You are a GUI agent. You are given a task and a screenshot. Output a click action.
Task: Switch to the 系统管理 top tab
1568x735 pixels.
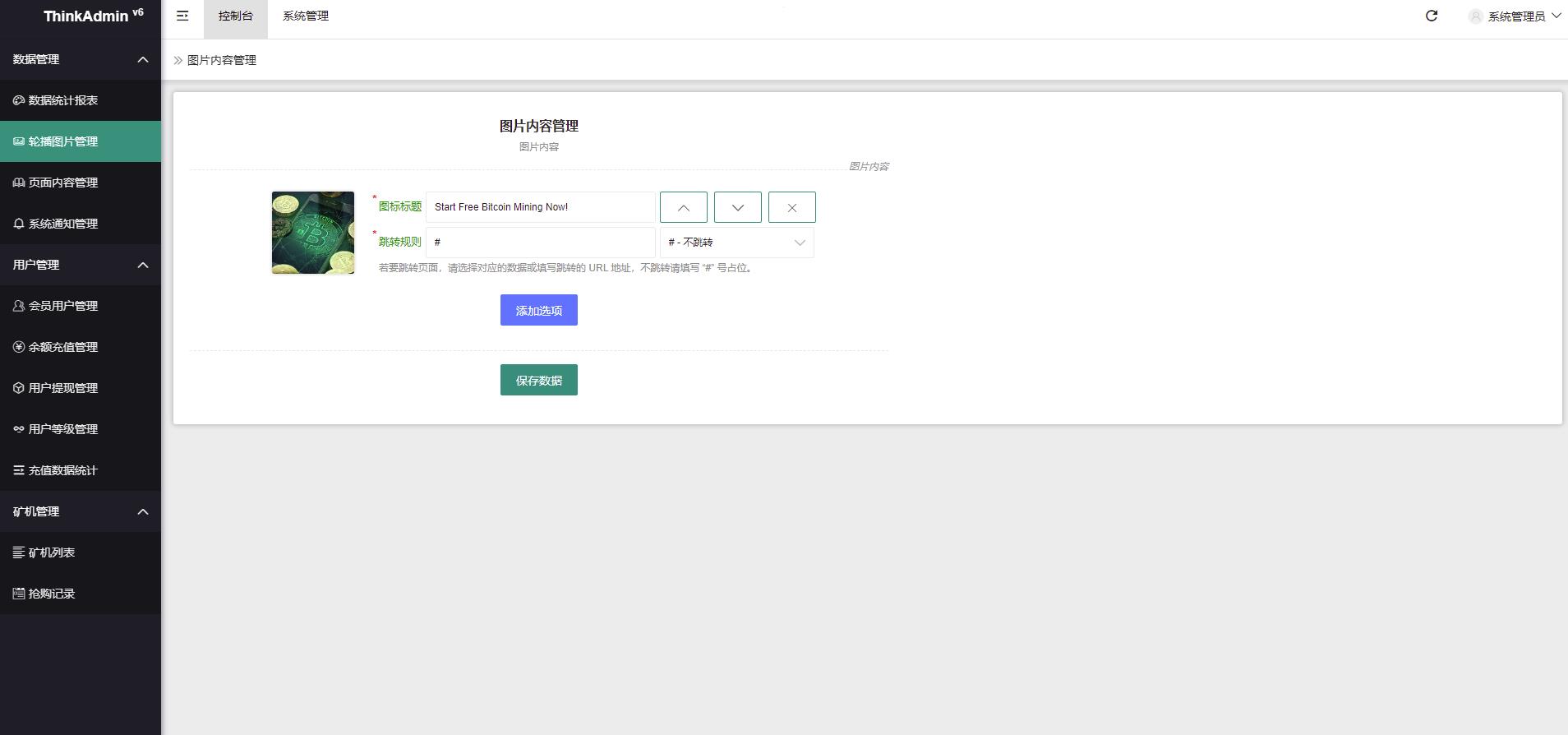coord(306,16)
